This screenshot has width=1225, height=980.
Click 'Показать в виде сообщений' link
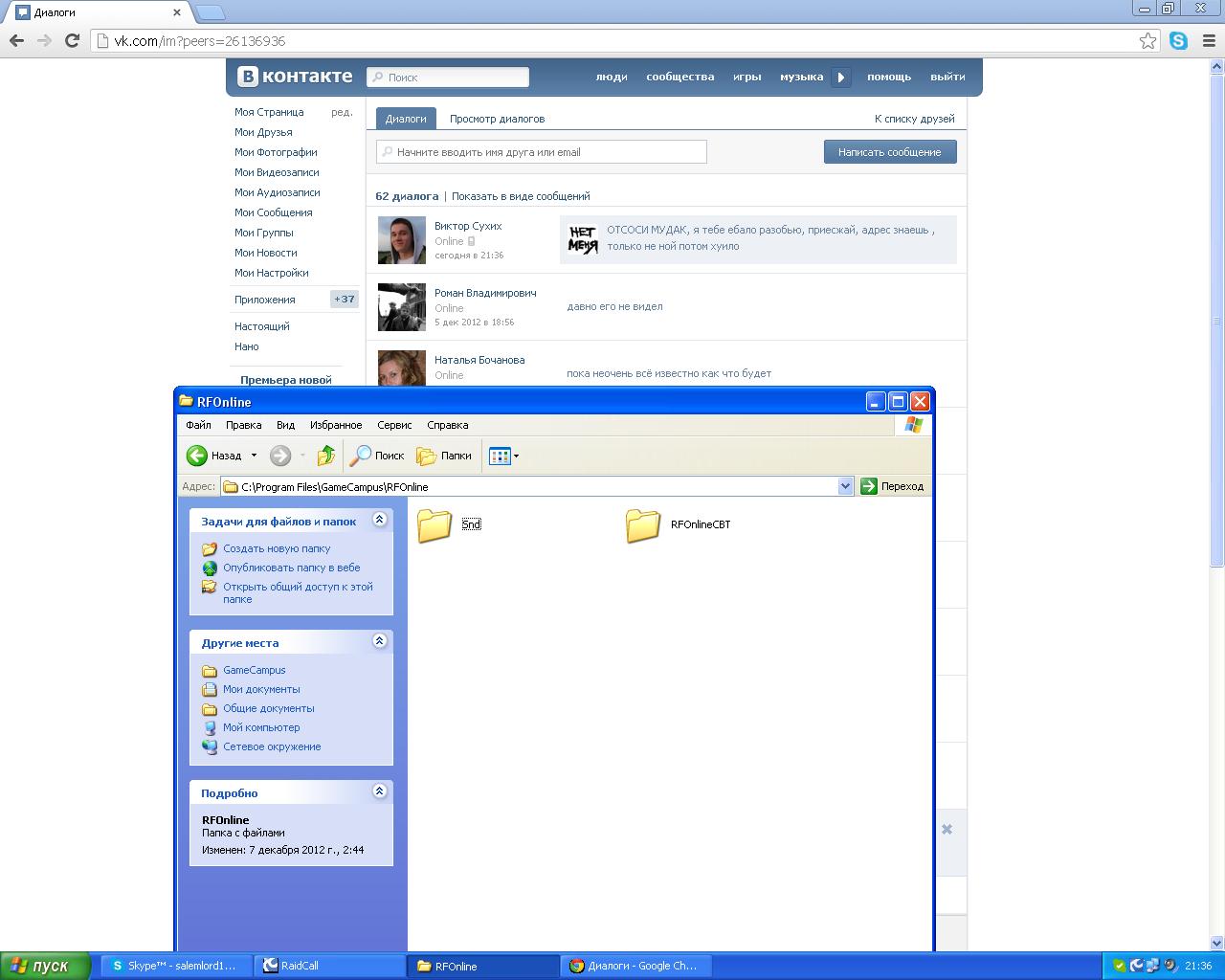pyautogui.click(x=521, y=196)
